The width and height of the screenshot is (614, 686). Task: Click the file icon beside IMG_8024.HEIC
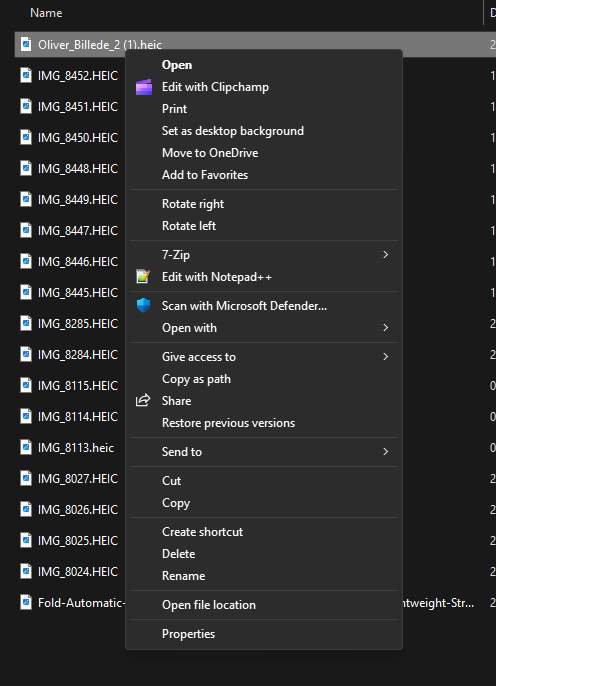click(x=25, y=572)
